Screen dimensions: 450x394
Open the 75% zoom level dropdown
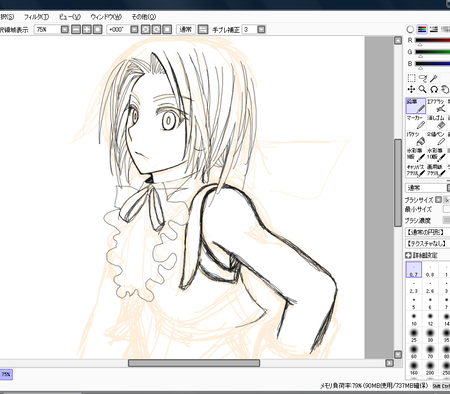pyautogui.click(x=65, y=30)
